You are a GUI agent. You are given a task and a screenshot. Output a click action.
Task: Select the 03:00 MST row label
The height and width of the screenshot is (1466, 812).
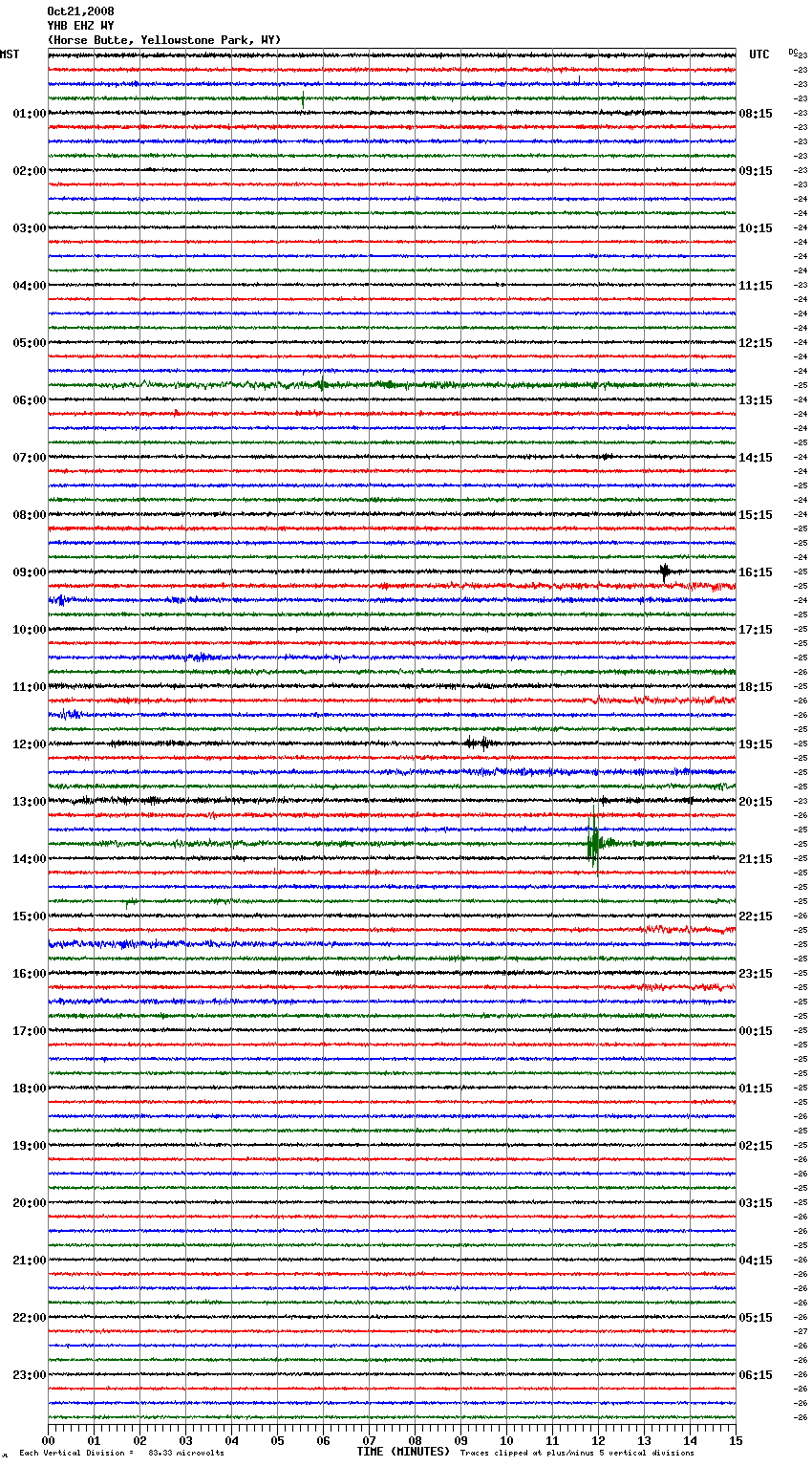(x=30, y=228)
